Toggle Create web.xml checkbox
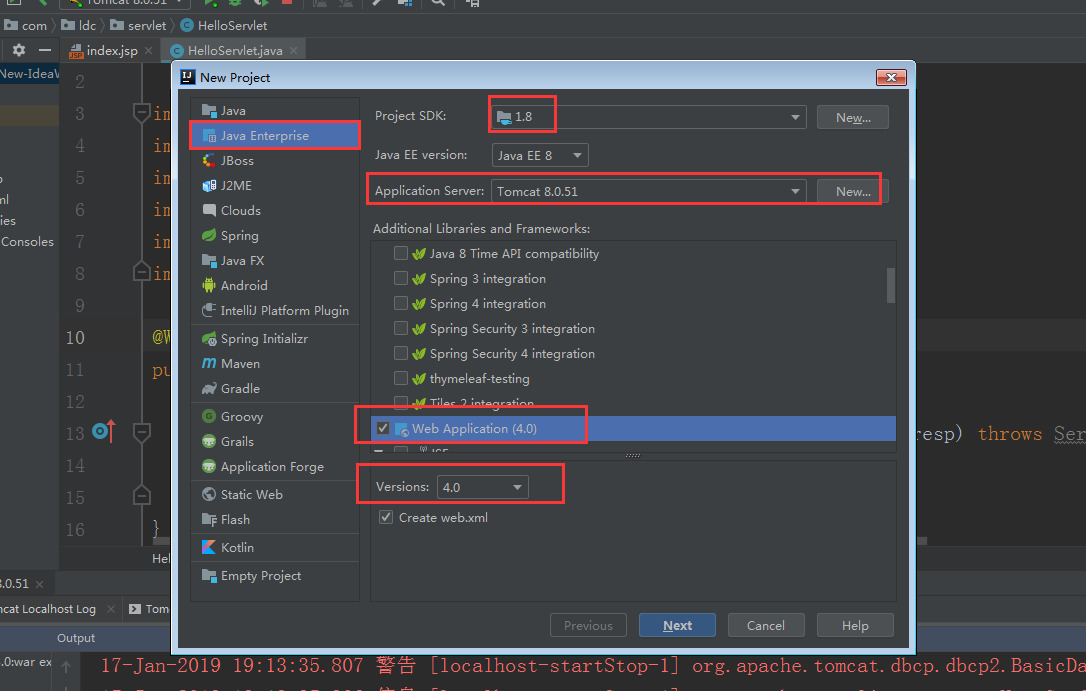This screenshot has height=691, width=1086. tap(386, 517)
